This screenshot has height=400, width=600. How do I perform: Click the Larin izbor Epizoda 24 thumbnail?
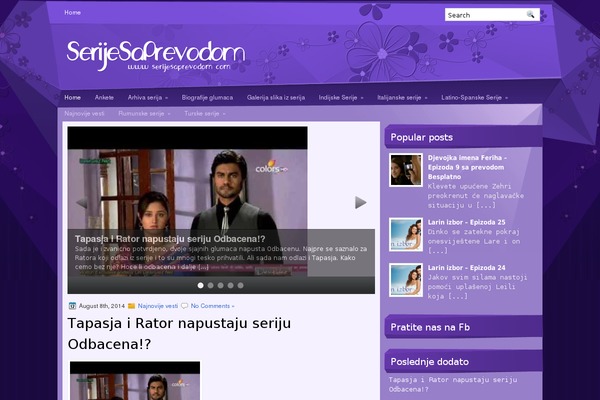(406, 280)
